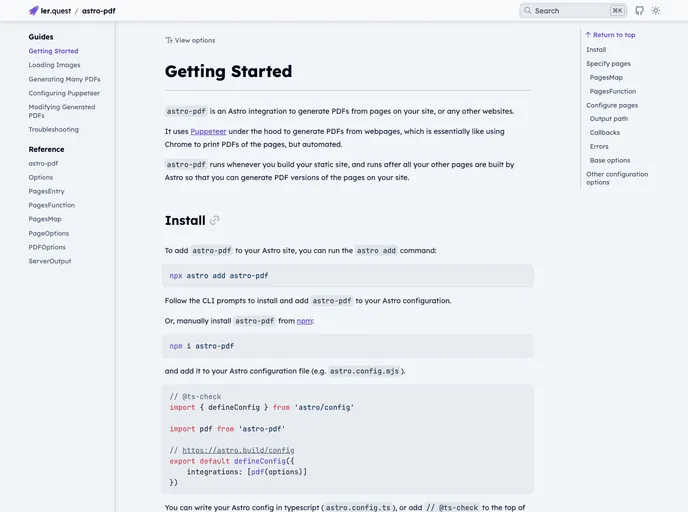The height and width of the screenshot is (512, 688).
Task: Open astro-pdf breadcrumb link
Action: pyautogui.click(x=99, y=11)
